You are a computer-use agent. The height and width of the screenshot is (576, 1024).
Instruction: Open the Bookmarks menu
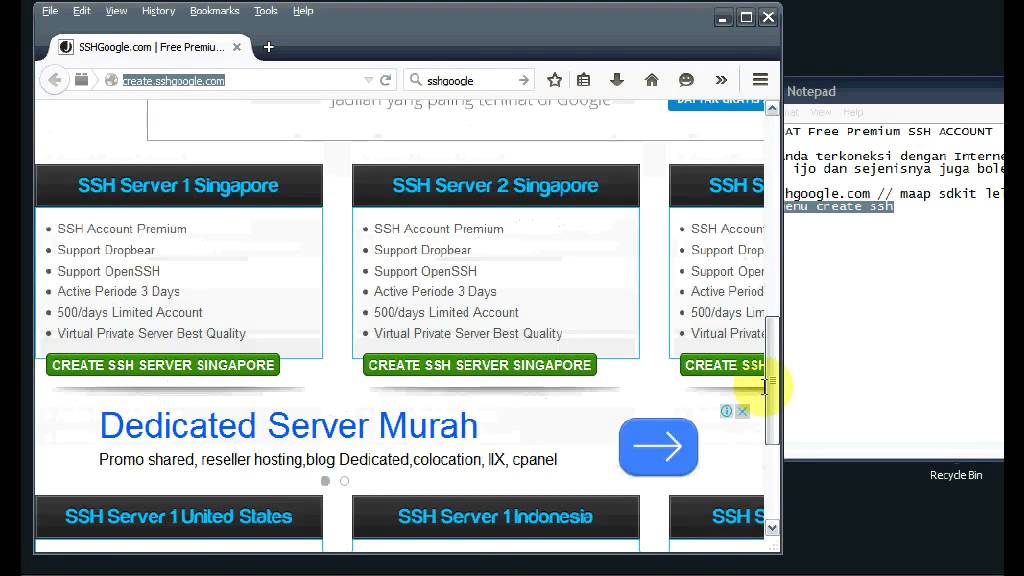(x=214, y=10)
